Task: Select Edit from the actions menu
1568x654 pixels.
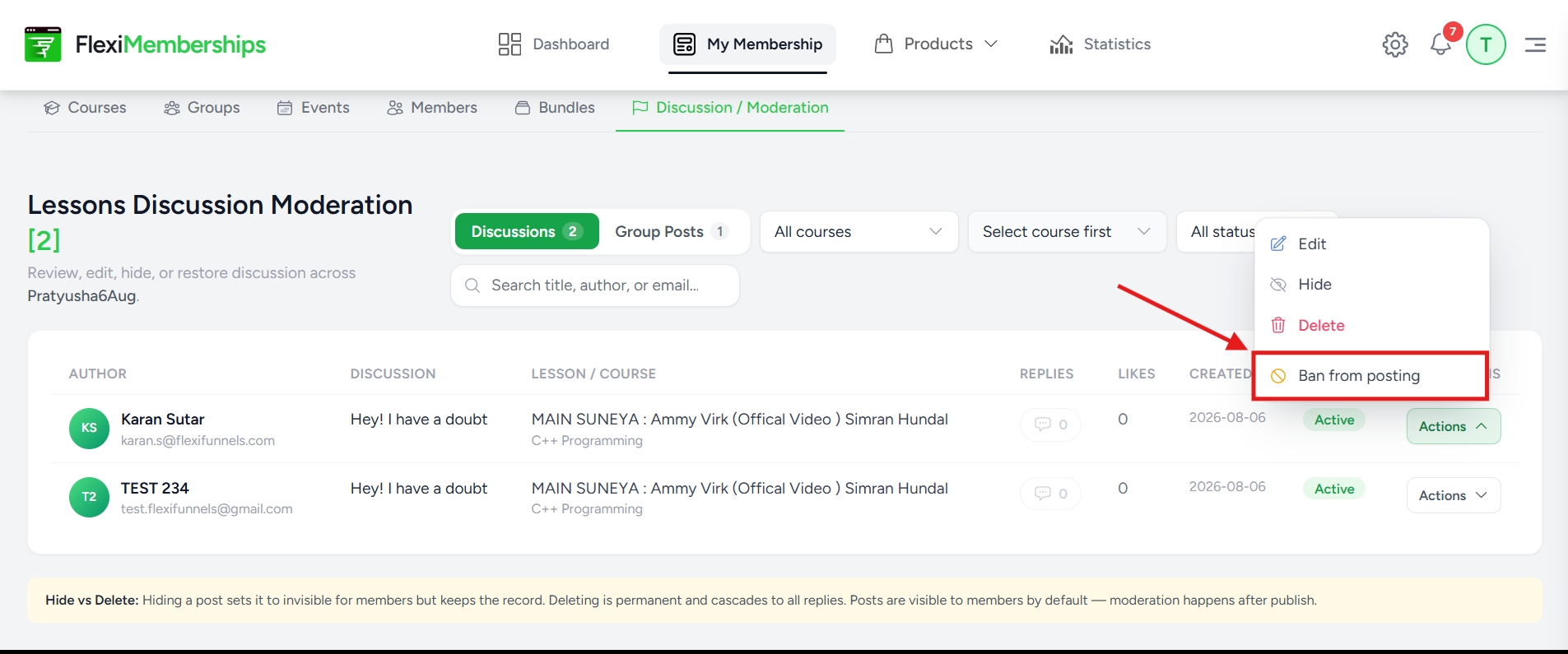Action: (x=1371, y=244)
